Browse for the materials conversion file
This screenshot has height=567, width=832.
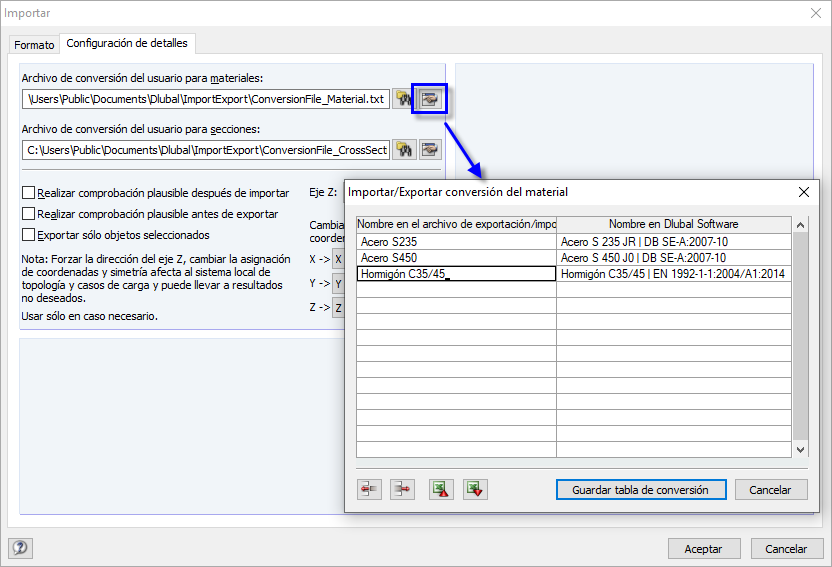[404, 99]
